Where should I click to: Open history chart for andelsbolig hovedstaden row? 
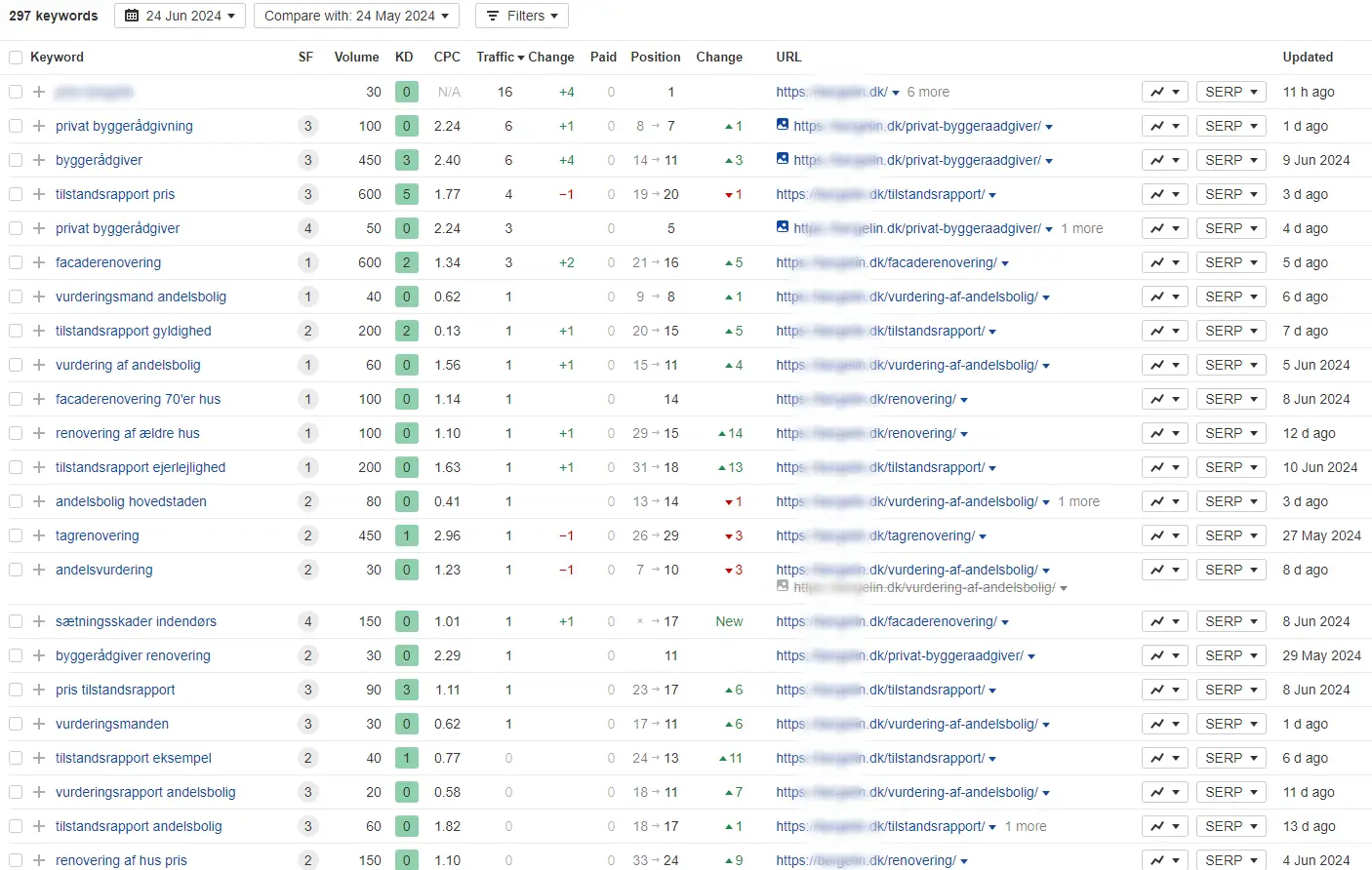[1165, 501]
